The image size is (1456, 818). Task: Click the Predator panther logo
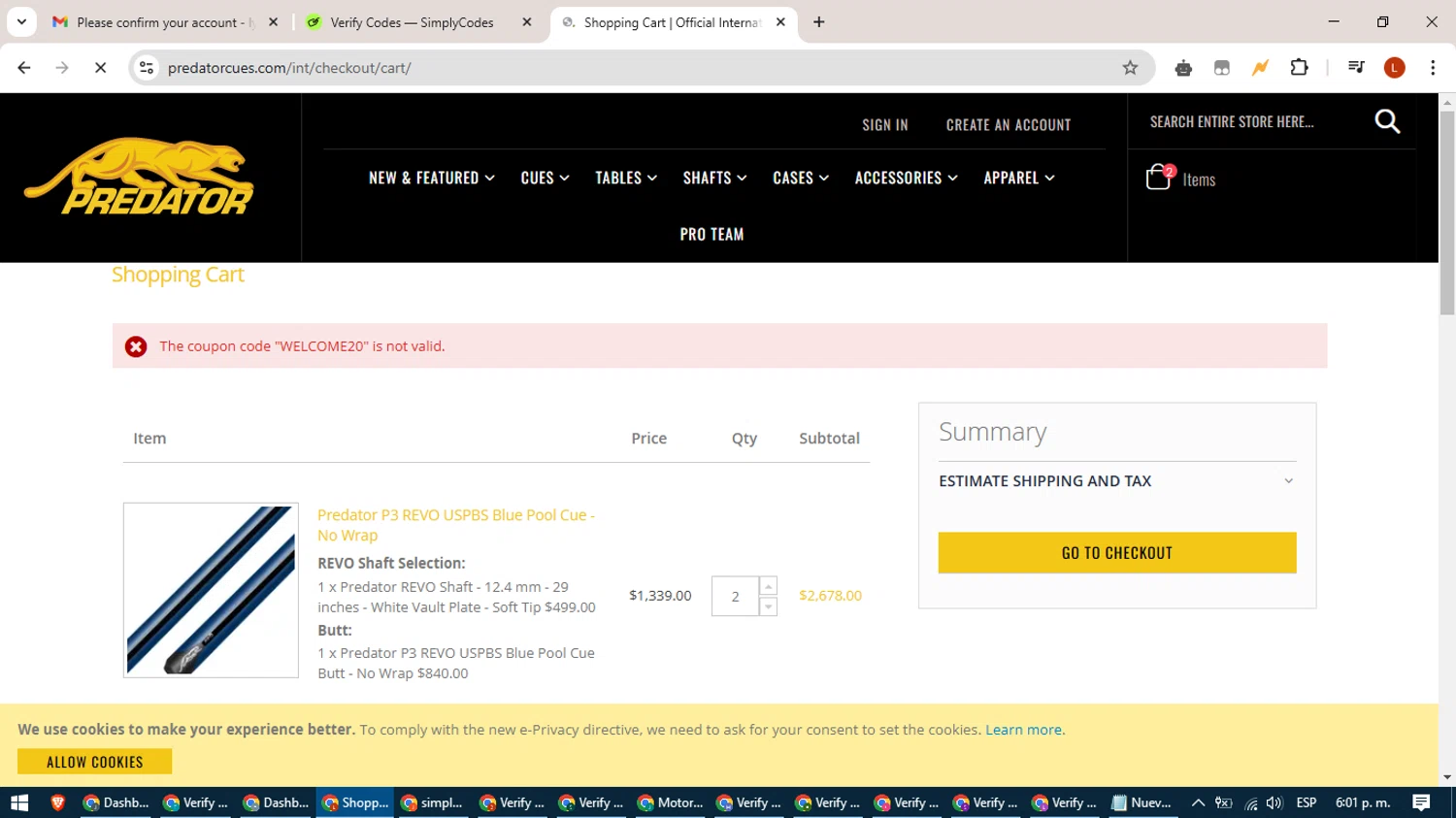click(x=139, y=176)
